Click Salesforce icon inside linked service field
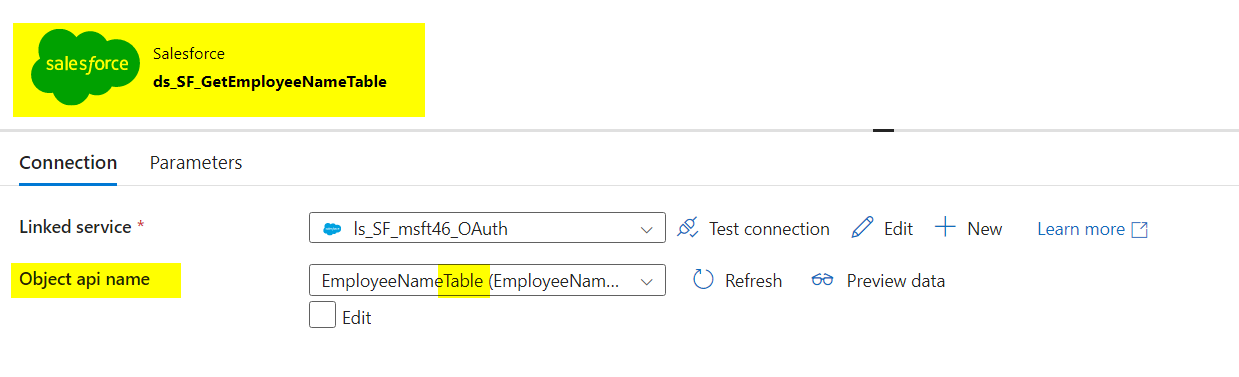1239x377 pixels. 332,229
